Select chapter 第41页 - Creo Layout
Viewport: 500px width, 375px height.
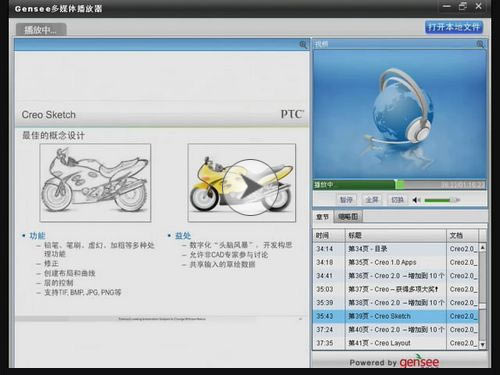(396, 343)
